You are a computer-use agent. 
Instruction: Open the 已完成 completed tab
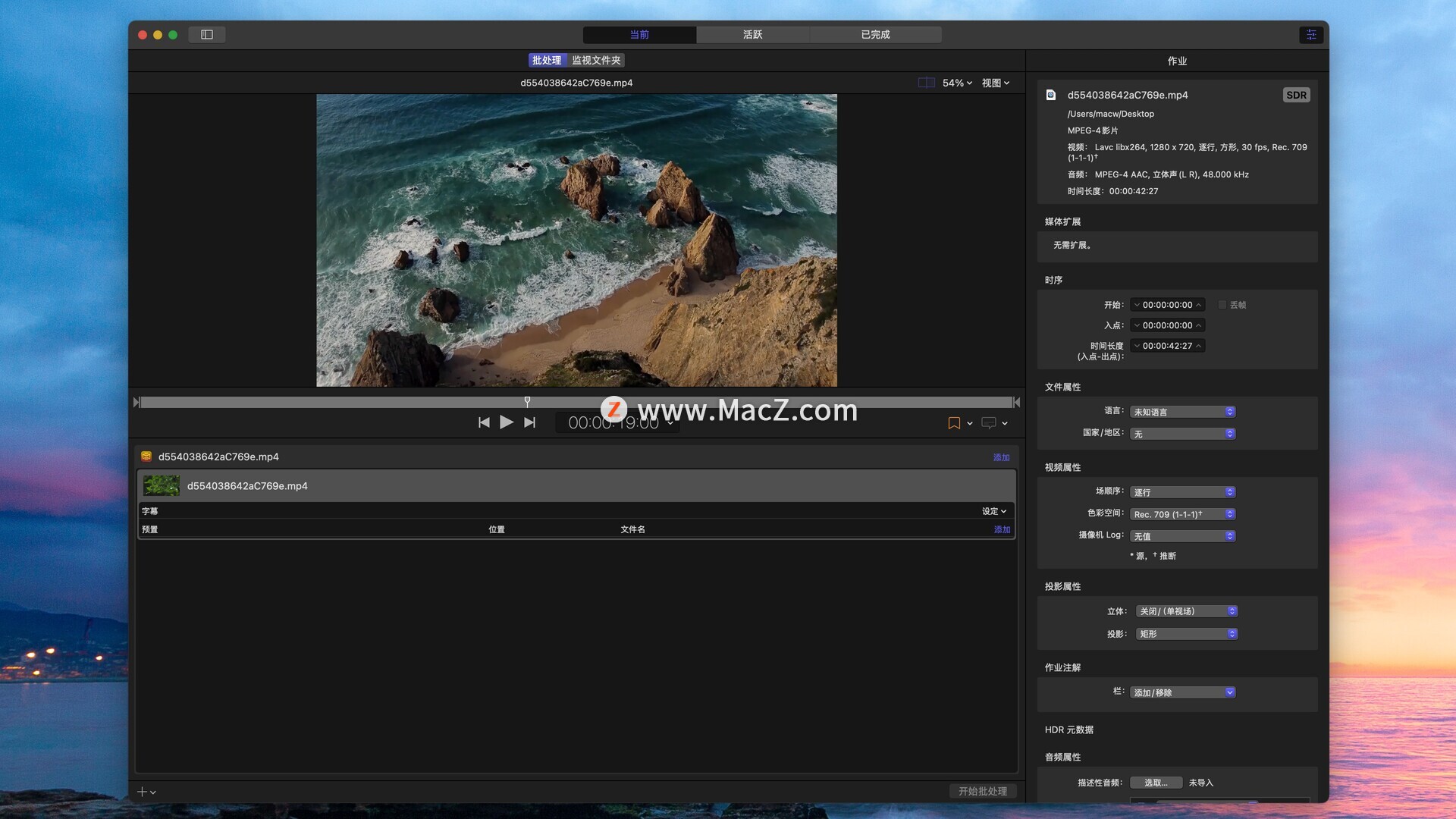click(875, 35)
